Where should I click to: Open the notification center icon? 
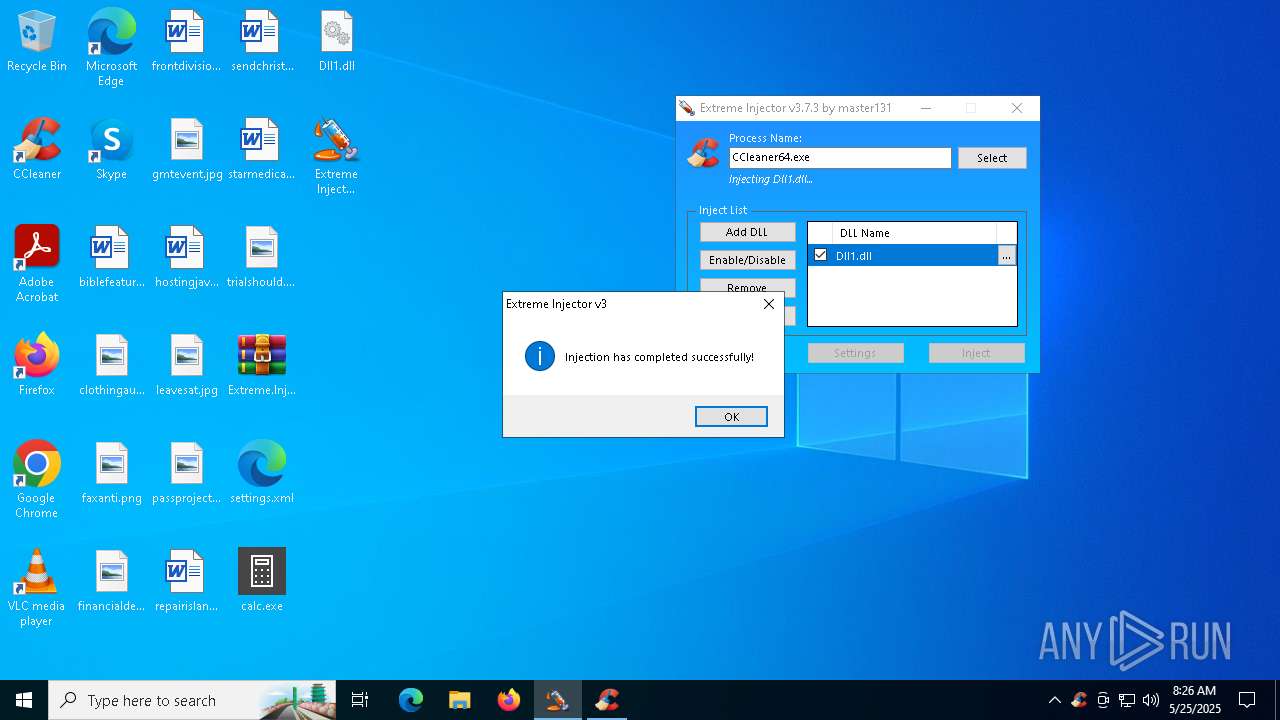(1247, 700)
